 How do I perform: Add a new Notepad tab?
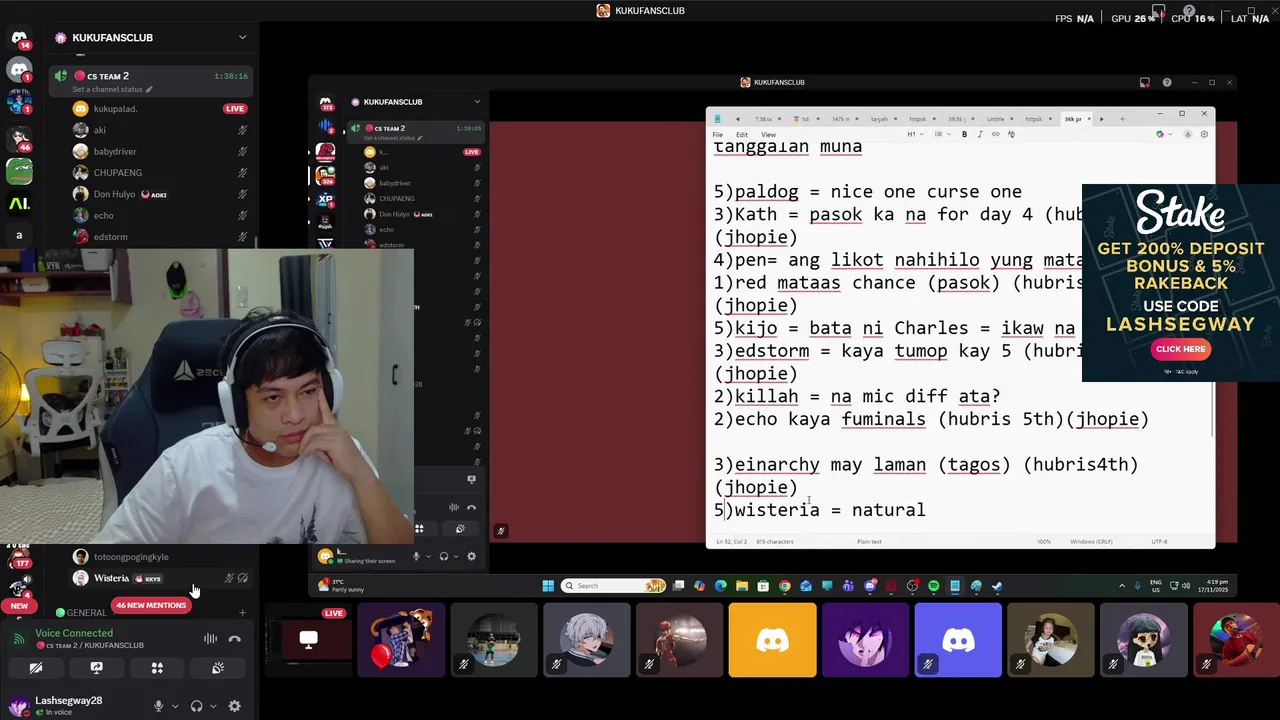1122,119
